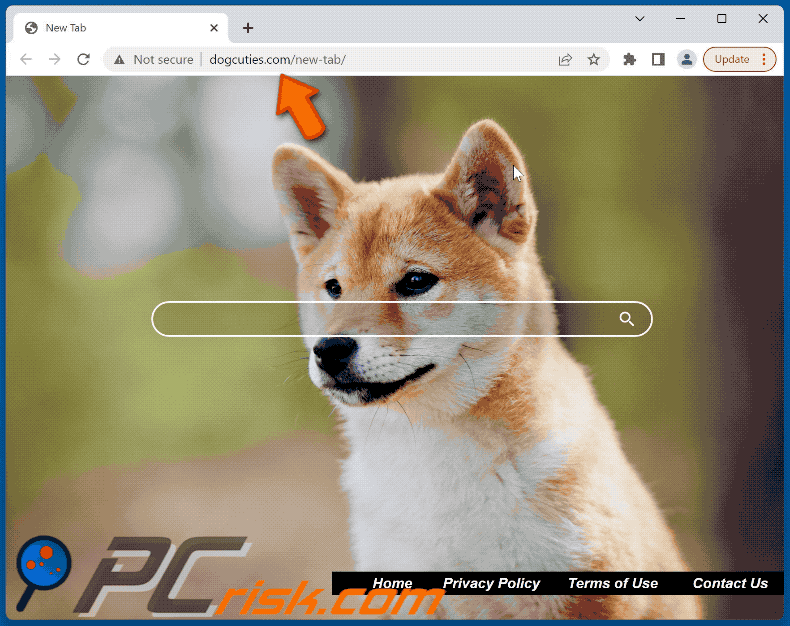Close the New Tab tab
790x626 pixels.
[x=214, y=28]
